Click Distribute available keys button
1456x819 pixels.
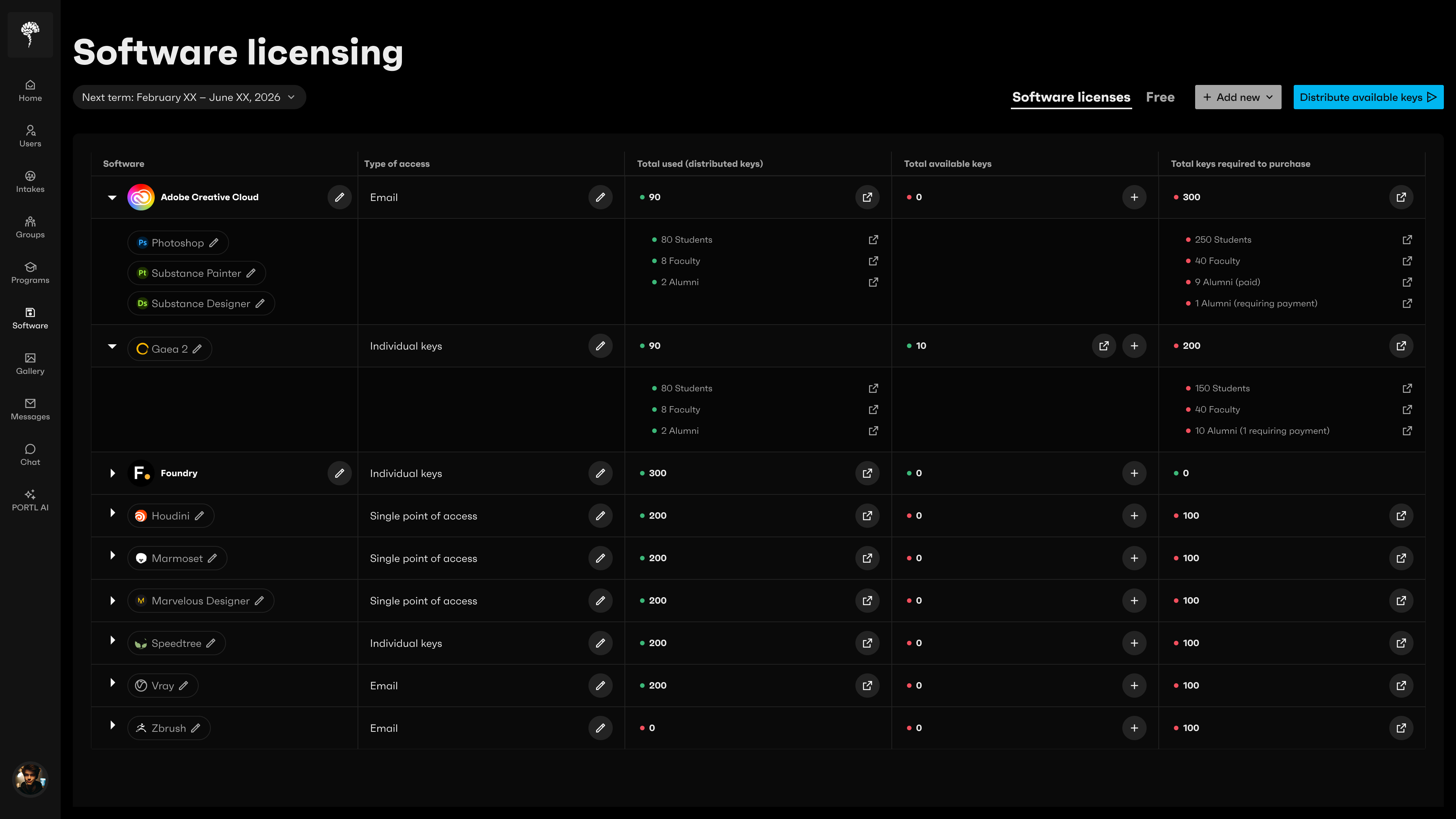click(x=1368, y=97)
